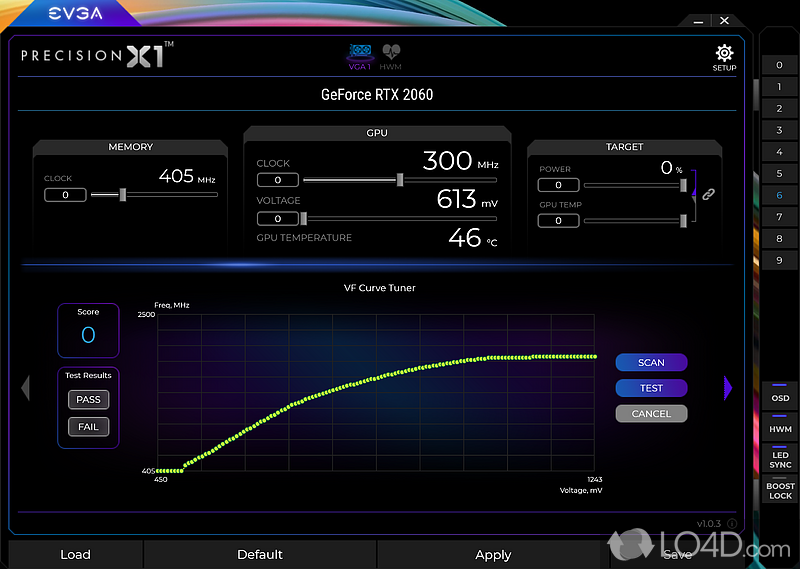The height and width of the screenshot is (569, 800).
Task: Open the SETUP gear icon
Action: (724, 57)
